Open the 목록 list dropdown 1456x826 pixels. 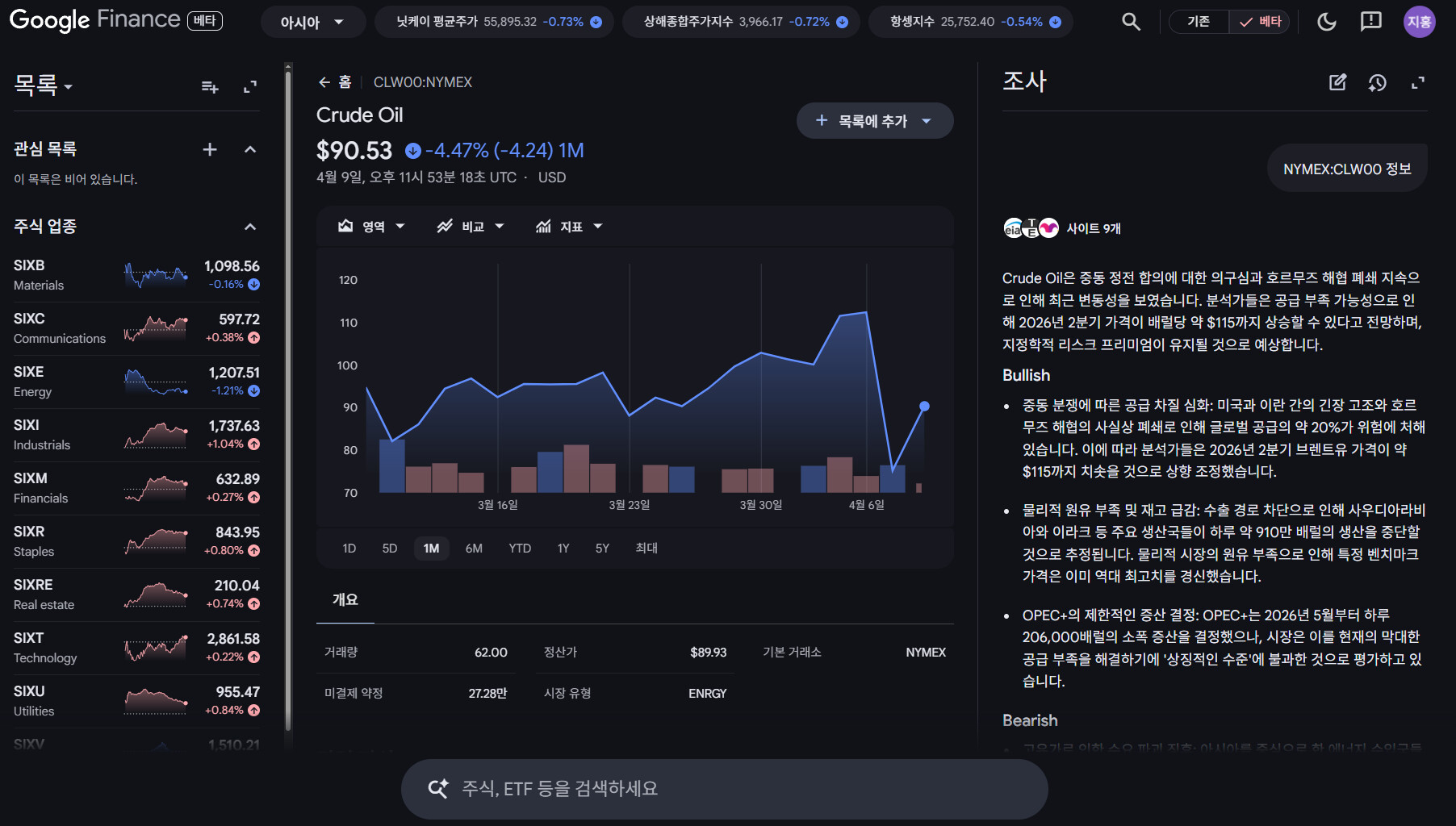(44, 86)
